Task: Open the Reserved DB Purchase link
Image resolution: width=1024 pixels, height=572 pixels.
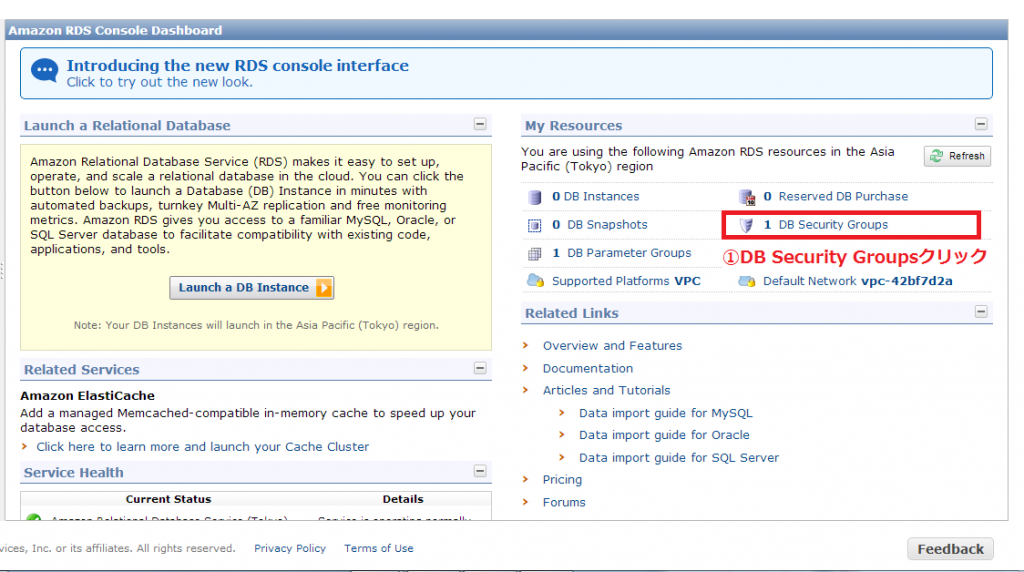Action: tap(843, 197)
